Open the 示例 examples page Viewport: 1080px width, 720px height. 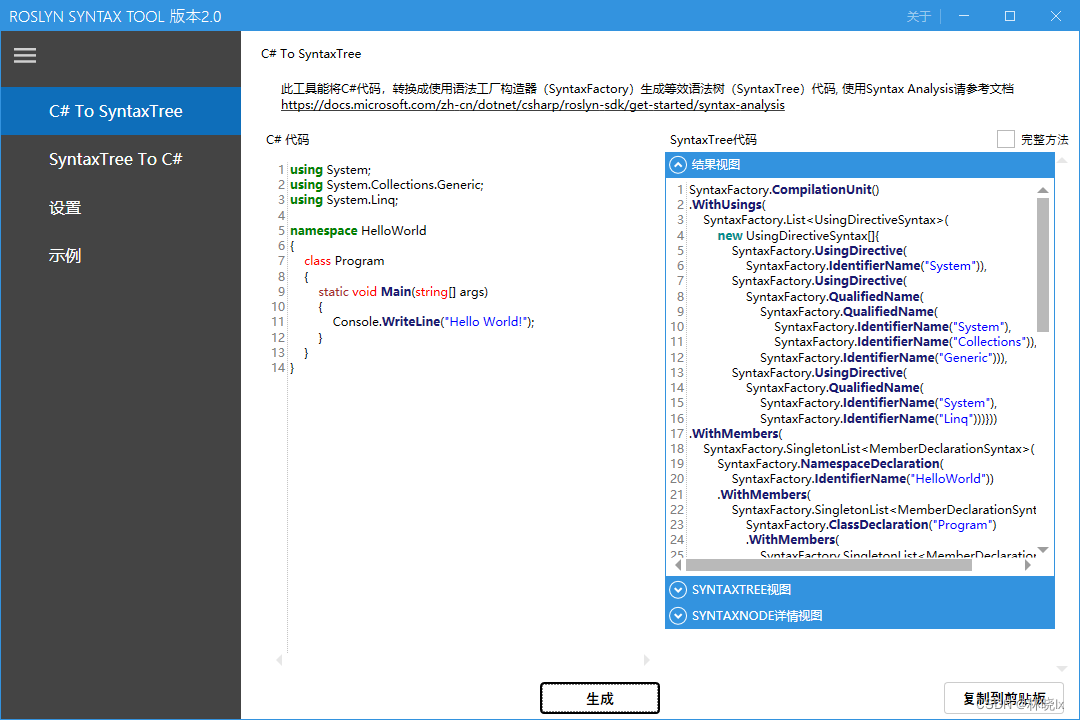pos(65,256)
